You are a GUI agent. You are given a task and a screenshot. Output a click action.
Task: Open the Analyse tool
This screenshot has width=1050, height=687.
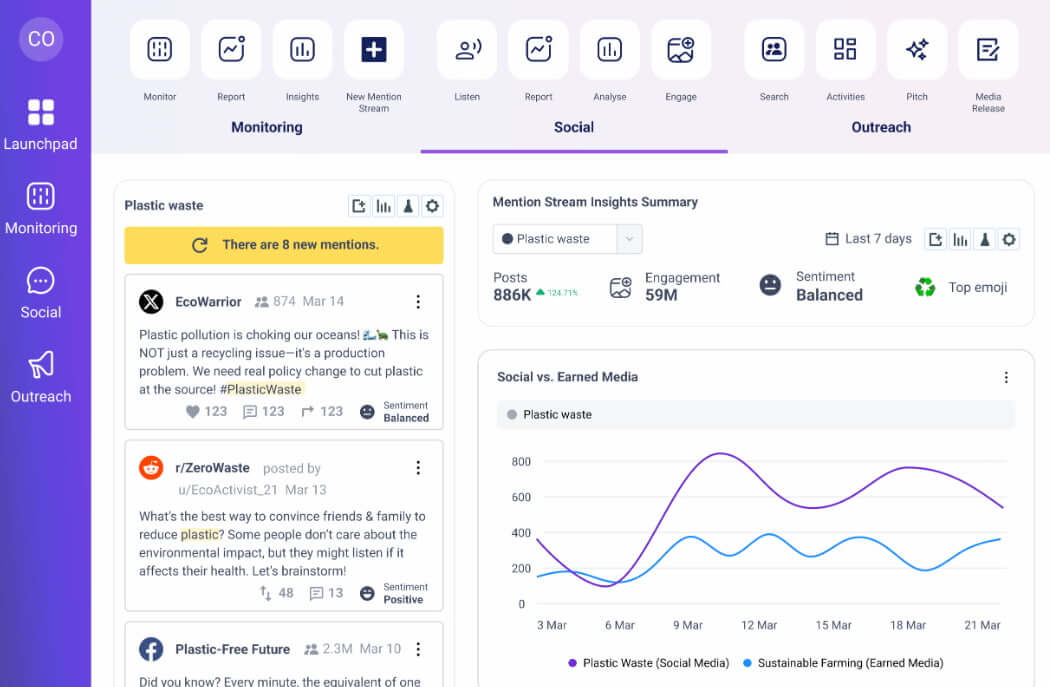(609, 48)
